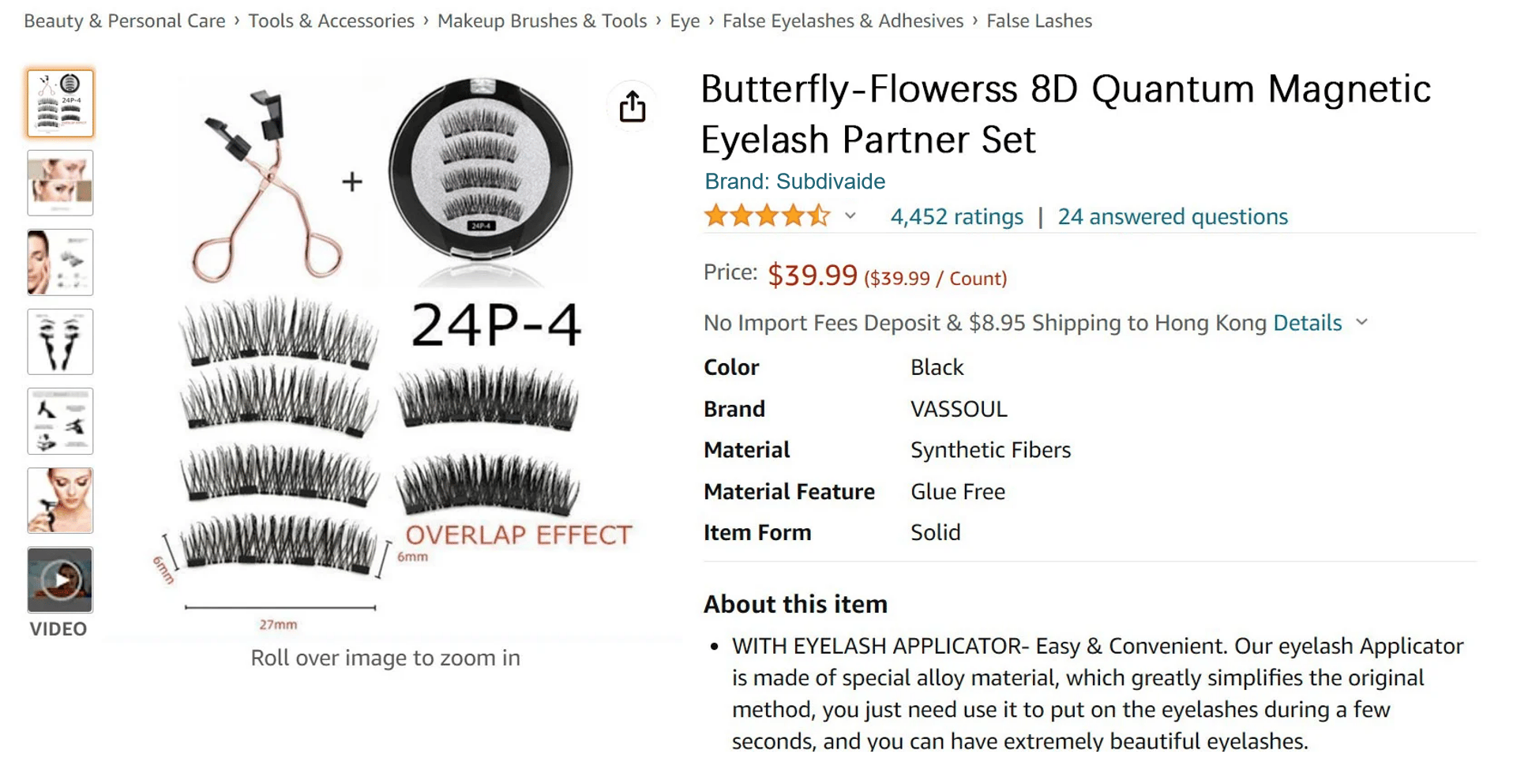Expand the star rating dropdown chevron
The image size is (1513, 784).
click(850, 216)
